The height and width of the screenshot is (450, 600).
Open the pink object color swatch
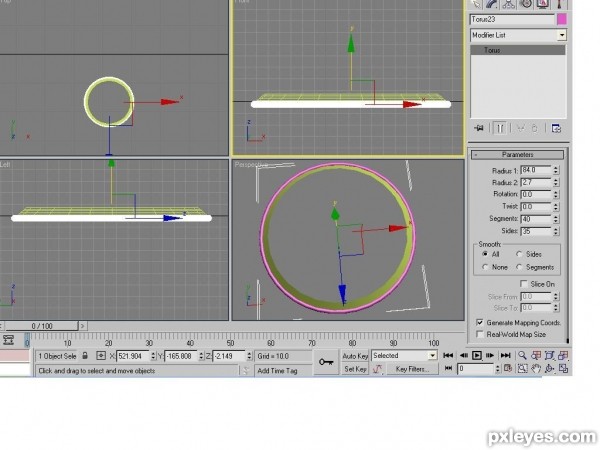(x=562, y=19)
